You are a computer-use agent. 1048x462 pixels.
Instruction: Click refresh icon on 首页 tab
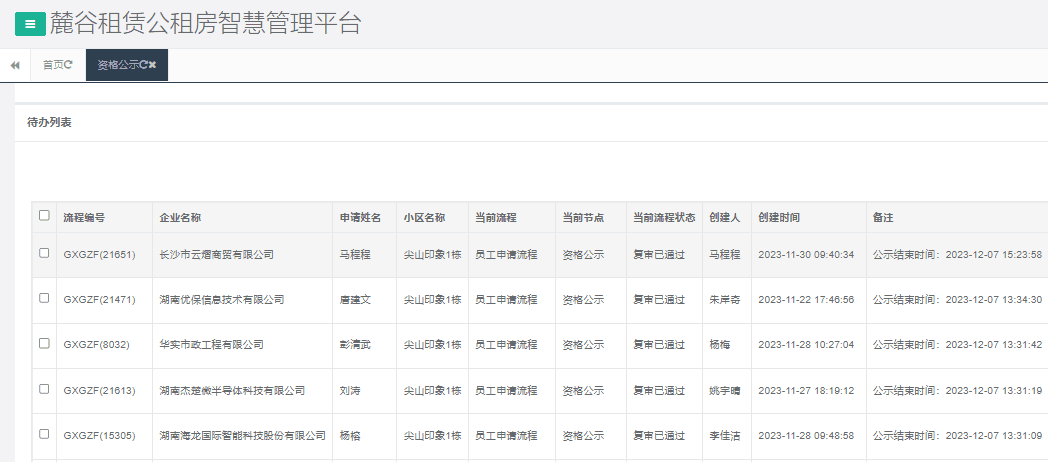[69, 65]
